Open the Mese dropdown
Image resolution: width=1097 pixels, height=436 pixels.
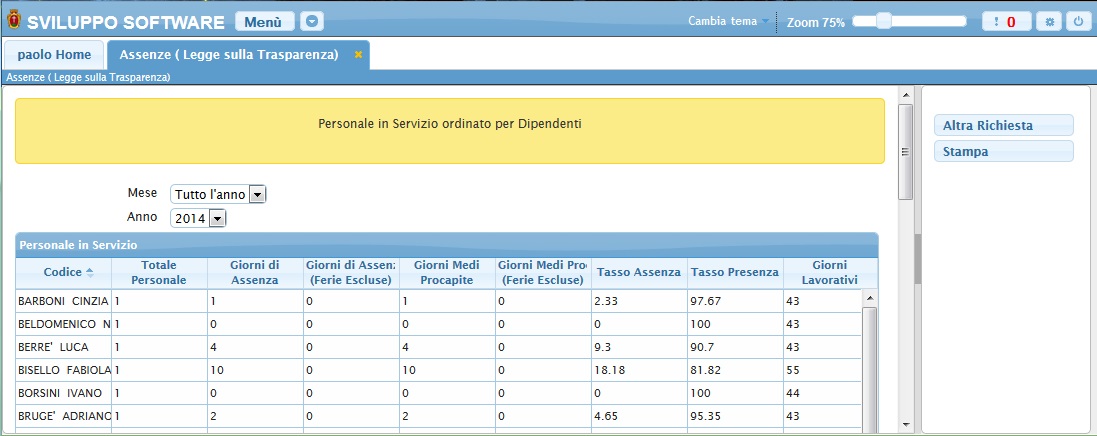tap(257, 194)
